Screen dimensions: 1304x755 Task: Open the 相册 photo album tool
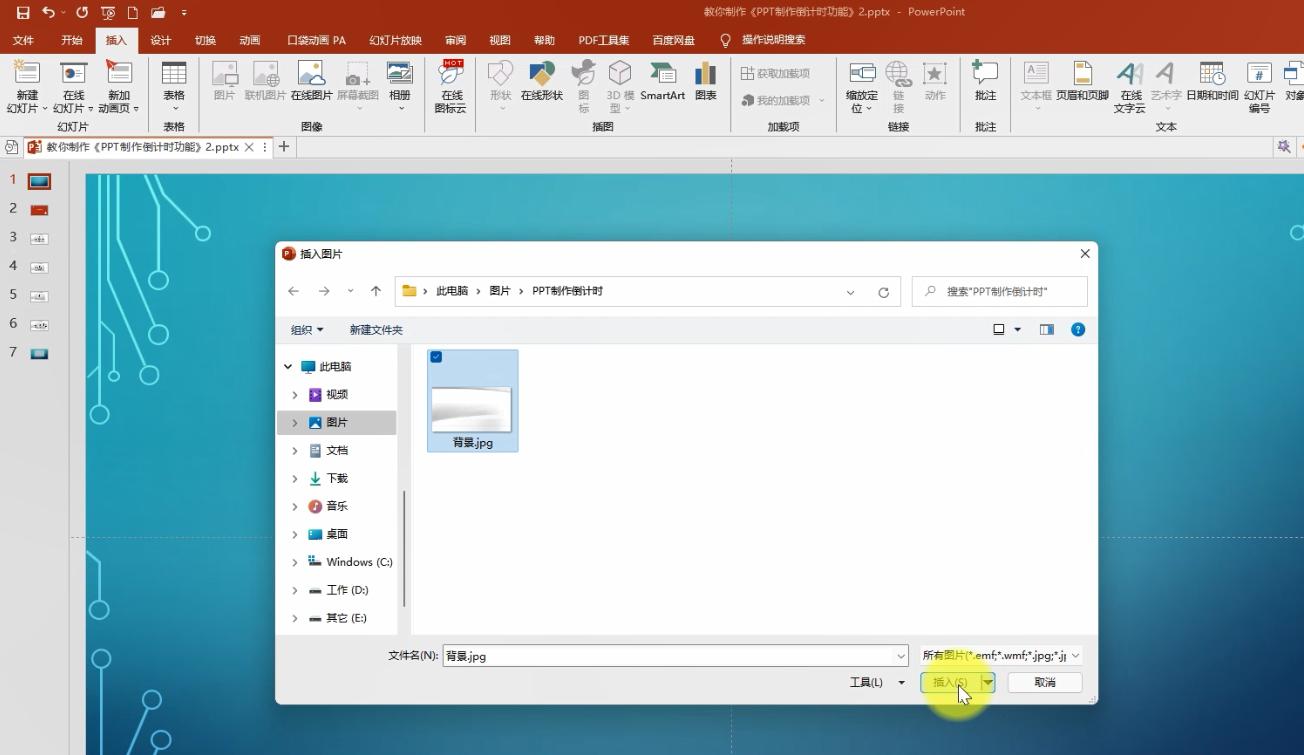click(x=400, y=80)
